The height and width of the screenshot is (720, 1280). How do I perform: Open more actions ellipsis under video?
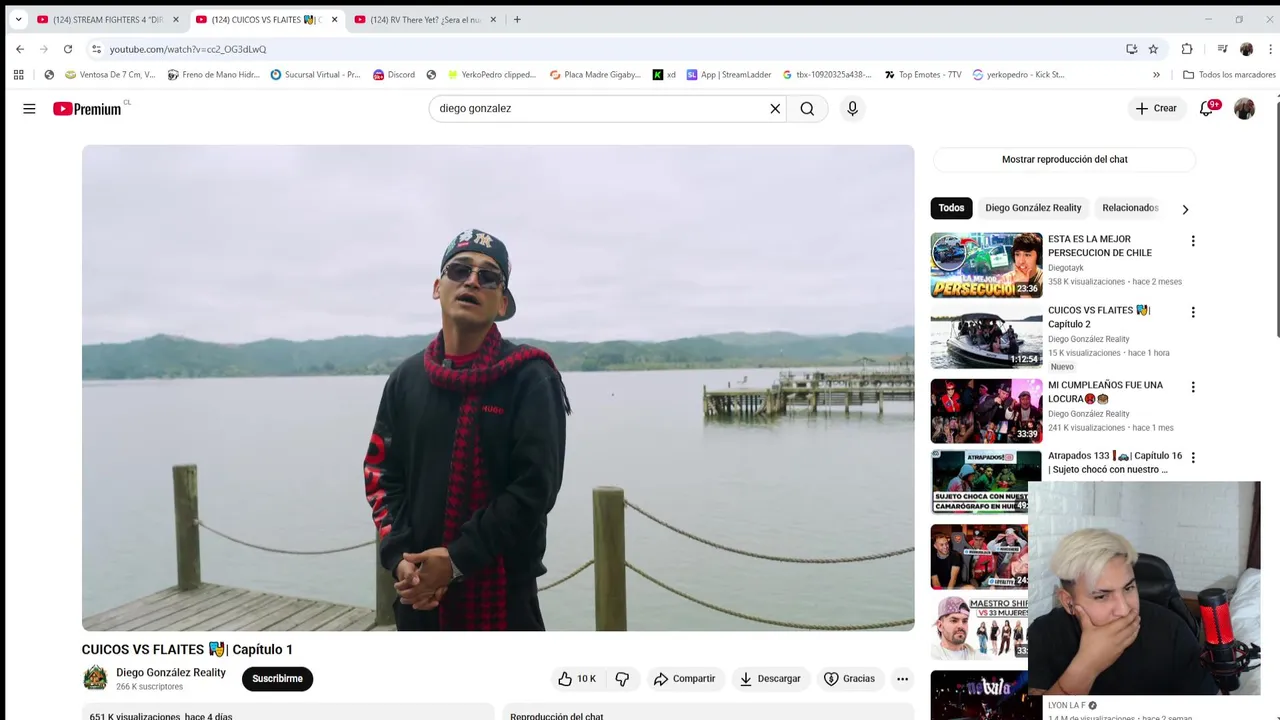902,679
